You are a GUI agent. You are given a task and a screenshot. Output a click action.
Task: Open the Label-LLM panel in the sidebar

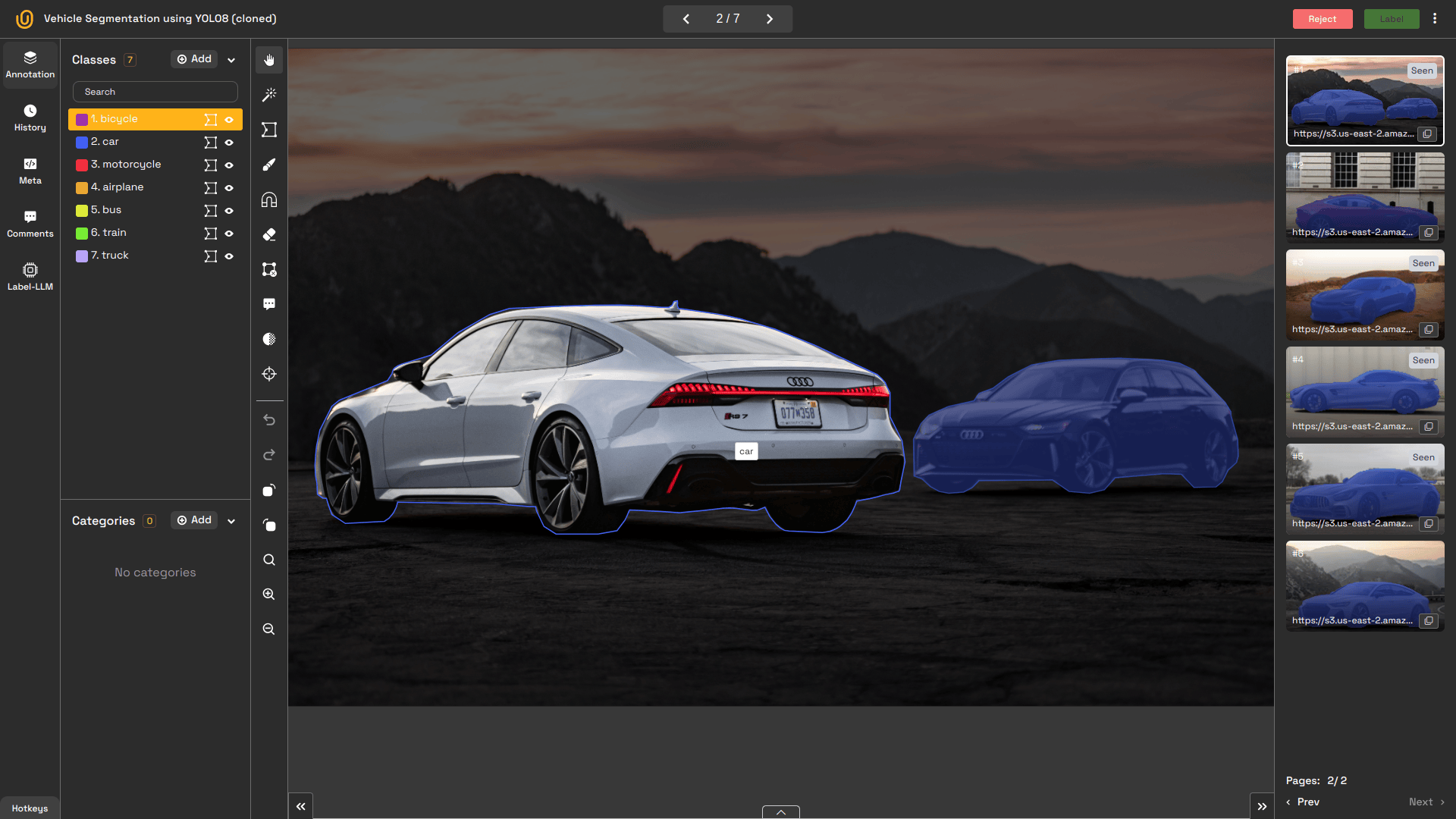30,275
